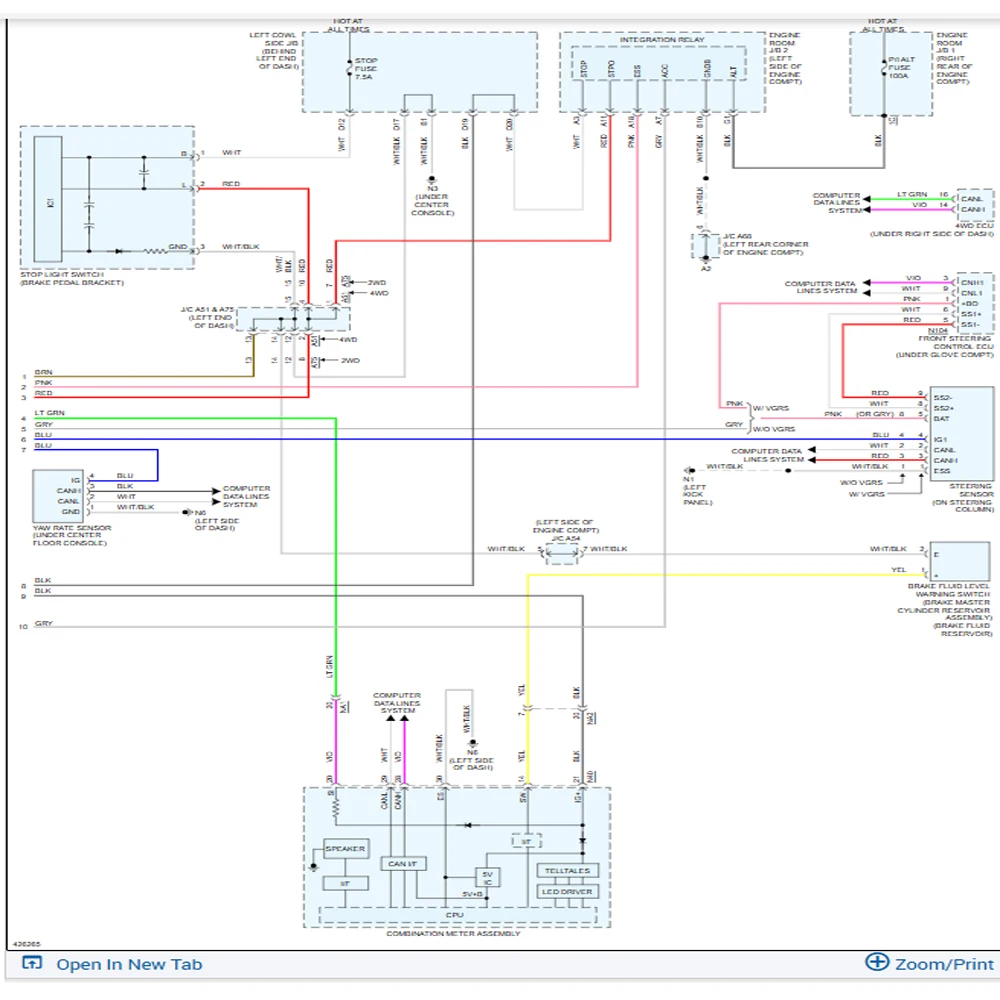The image size is (1000, 1000).
Task: Click the J/C A54 connector label
Action: click(566, 538)
